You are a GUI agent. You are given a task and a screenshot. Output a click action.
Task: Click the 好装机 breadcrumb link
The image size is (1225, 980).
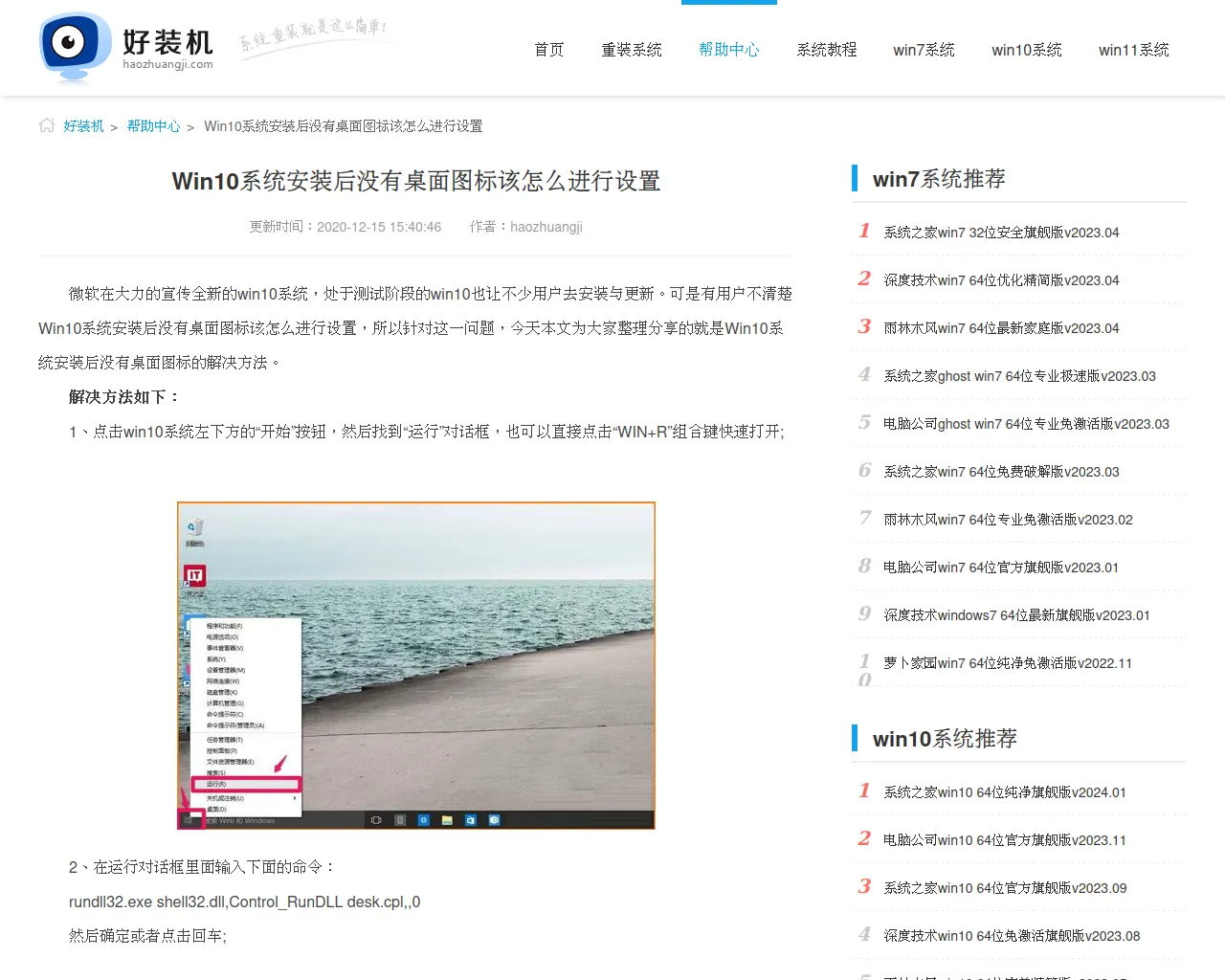click(83, 126)
